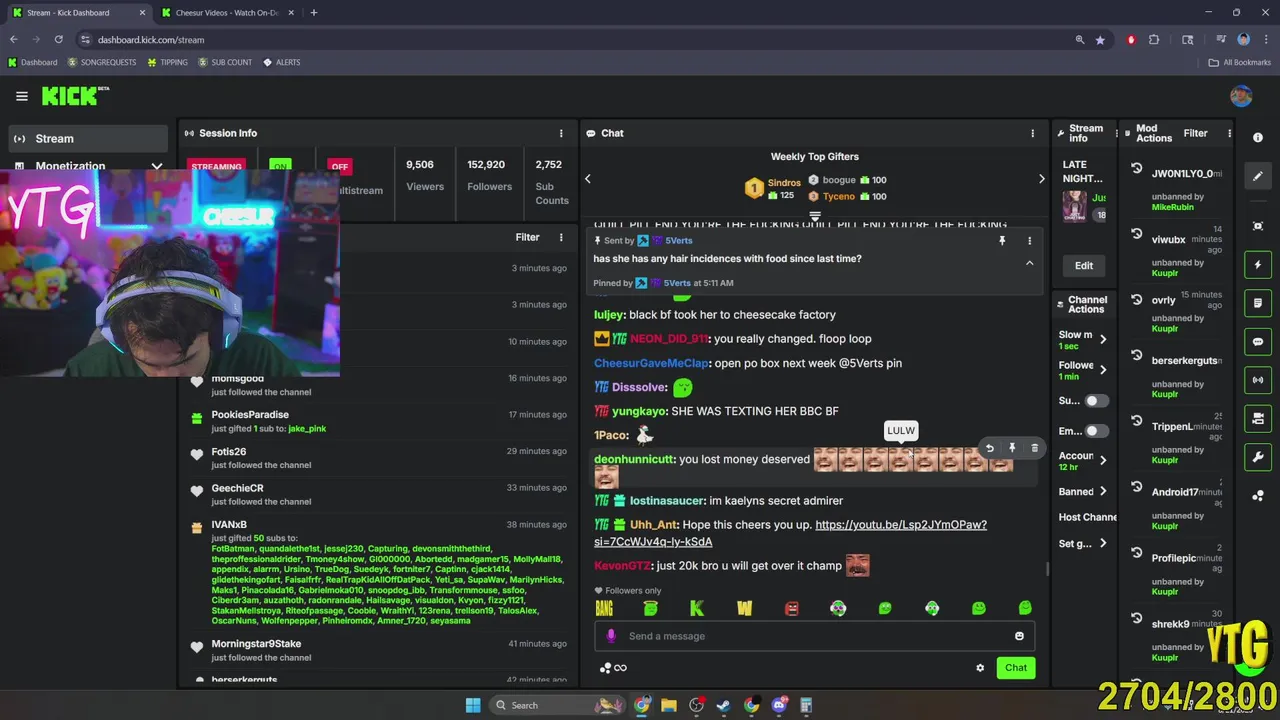
Task: Open the activity feed Filter
Action: click(527, 237)
